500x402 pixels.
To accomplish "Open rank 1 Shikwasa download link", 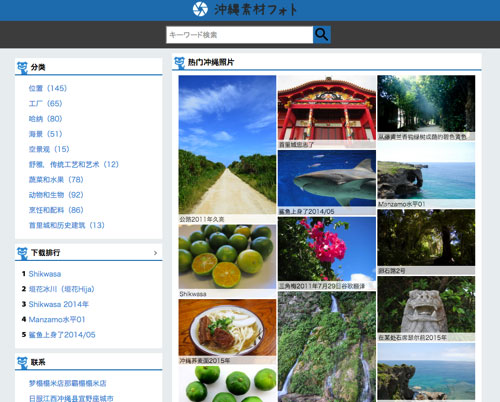I will coord(45,274).
